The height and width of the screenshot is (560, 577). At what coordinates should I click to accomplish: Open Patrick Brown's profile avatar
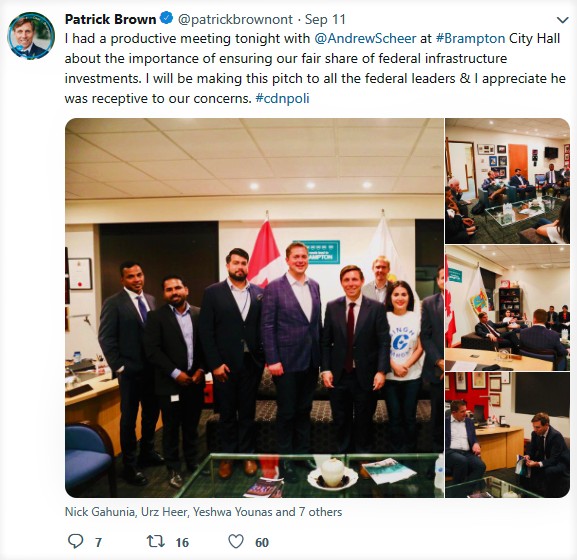coord(31,36)
